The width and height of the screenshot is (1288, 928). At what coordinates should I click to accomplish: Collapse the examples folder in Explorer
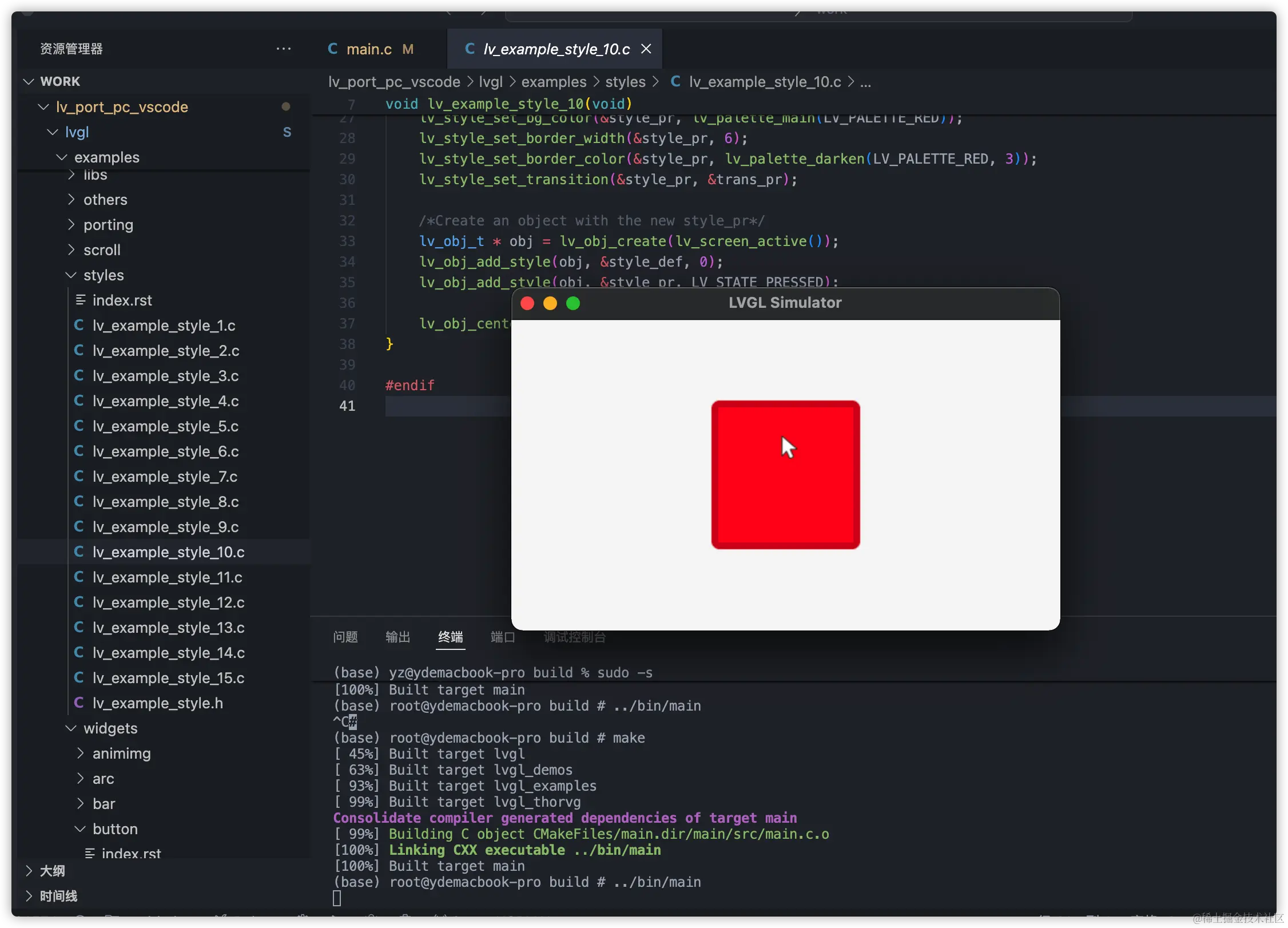pyautogui.click(x=61, y=157)
